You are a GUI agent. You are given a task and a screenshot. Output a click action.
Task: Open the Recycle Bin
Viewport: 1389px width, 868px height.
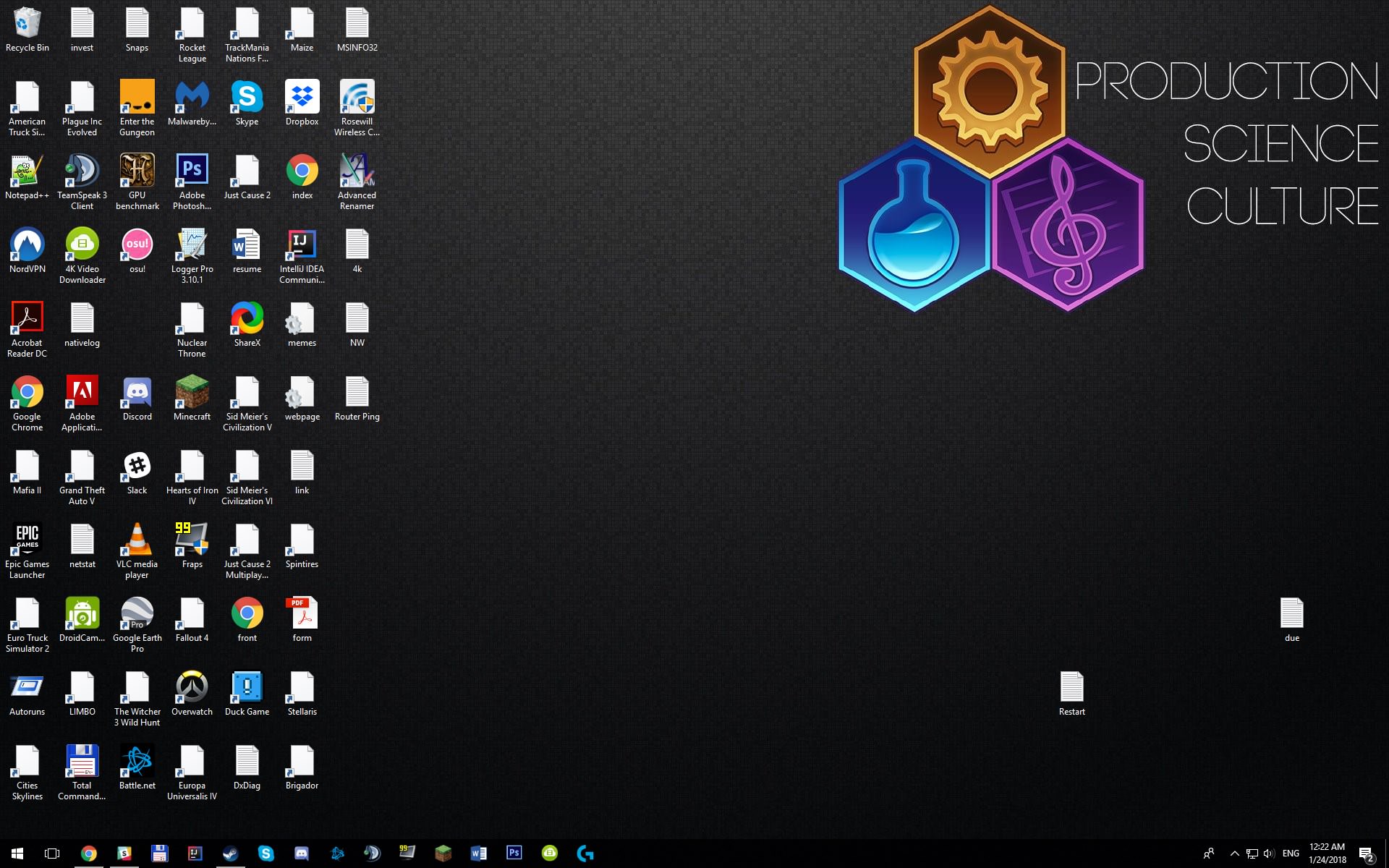tap(27, 22)
